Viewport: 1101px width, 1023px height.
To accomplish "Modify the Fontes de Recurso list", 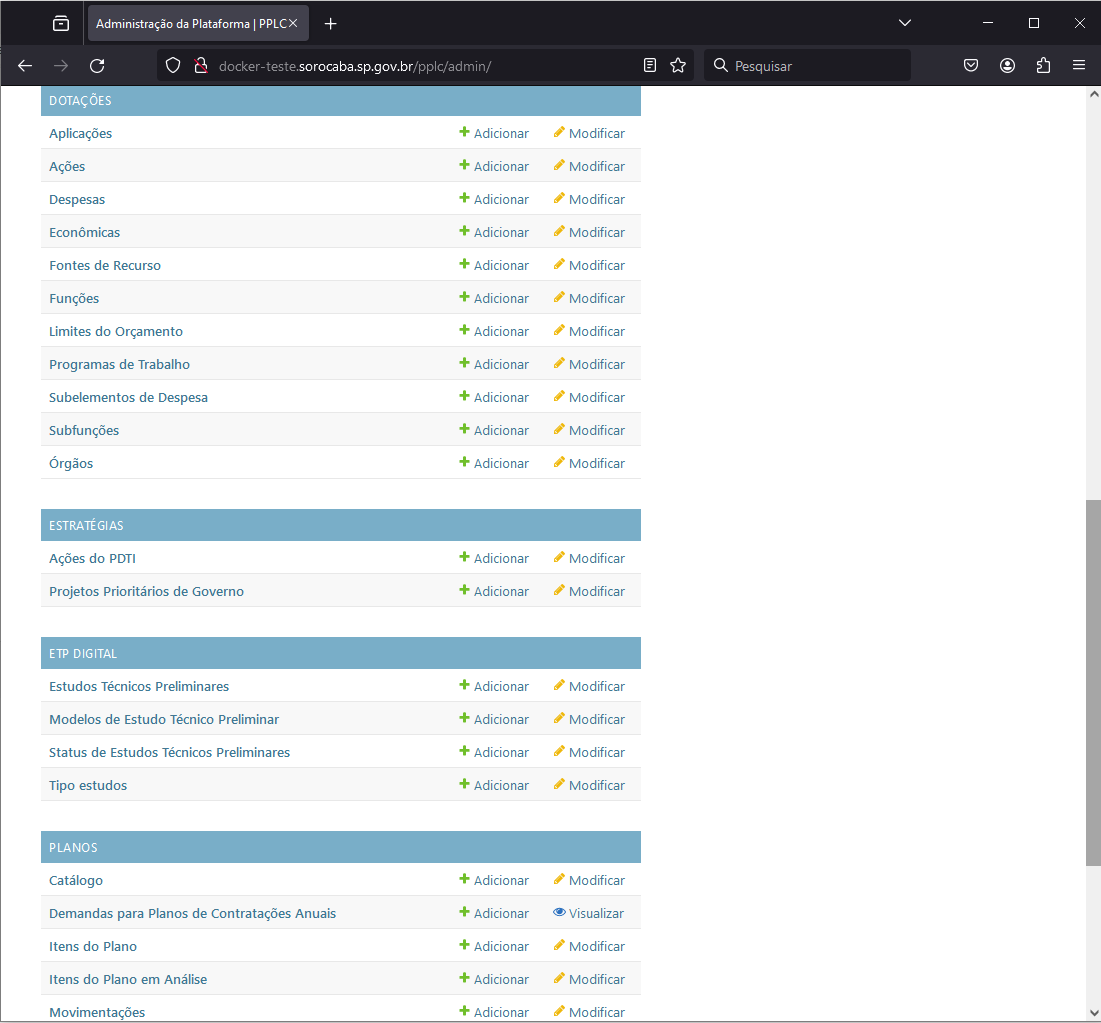I will (589, 266).
